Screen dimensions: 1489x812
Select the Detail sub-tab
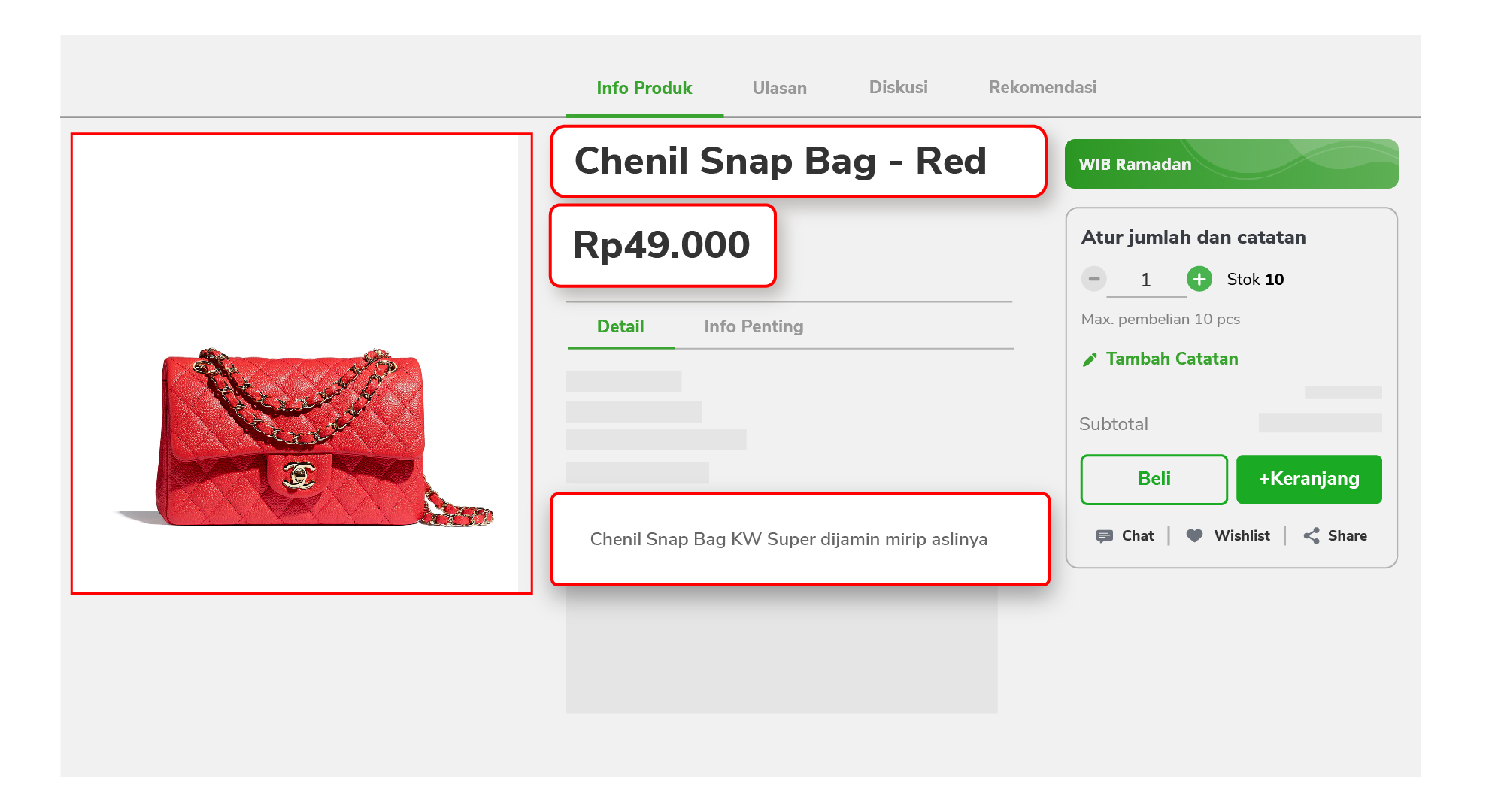[x=620, y=326]
